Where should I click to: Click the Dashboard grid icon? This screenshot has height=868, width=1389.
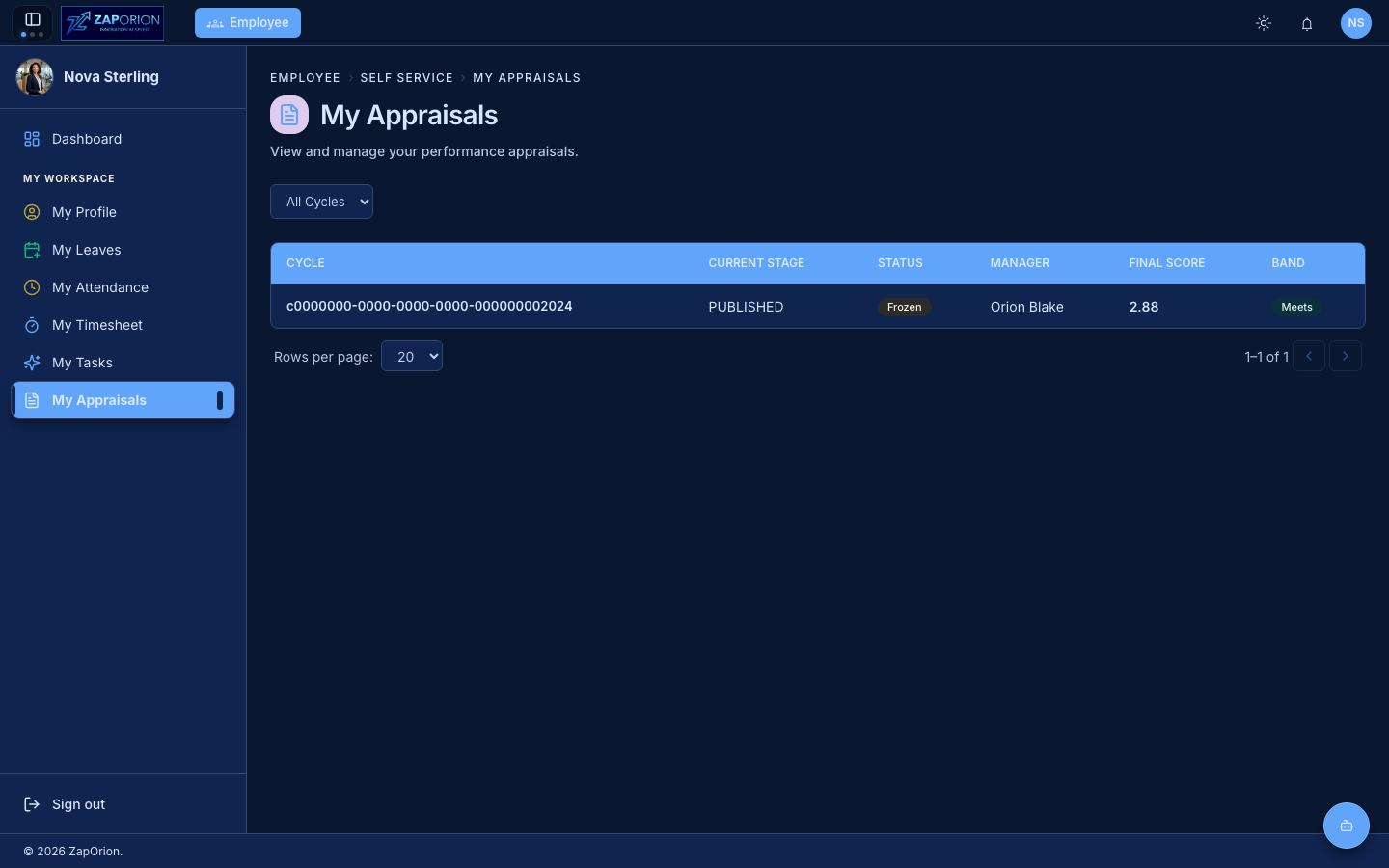(32, 139)
